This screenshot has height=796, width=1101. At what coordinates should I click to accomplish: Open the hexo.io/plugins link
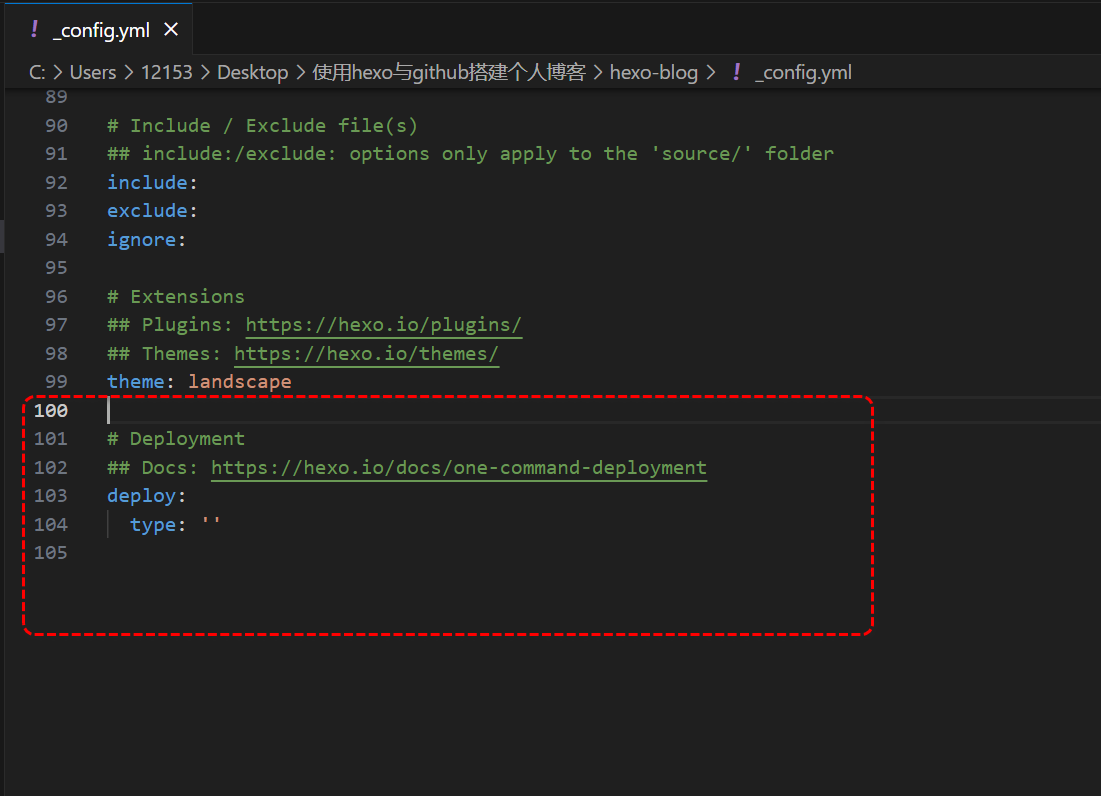tap(383, 325)
